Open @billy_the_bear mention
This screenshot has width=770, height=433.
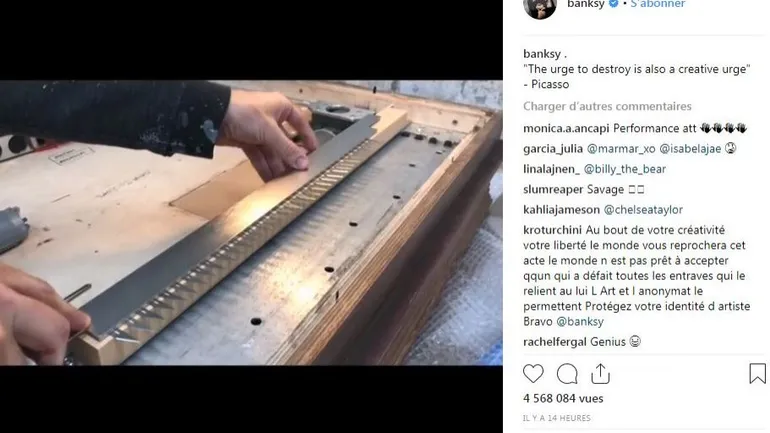tap(625, 169)
